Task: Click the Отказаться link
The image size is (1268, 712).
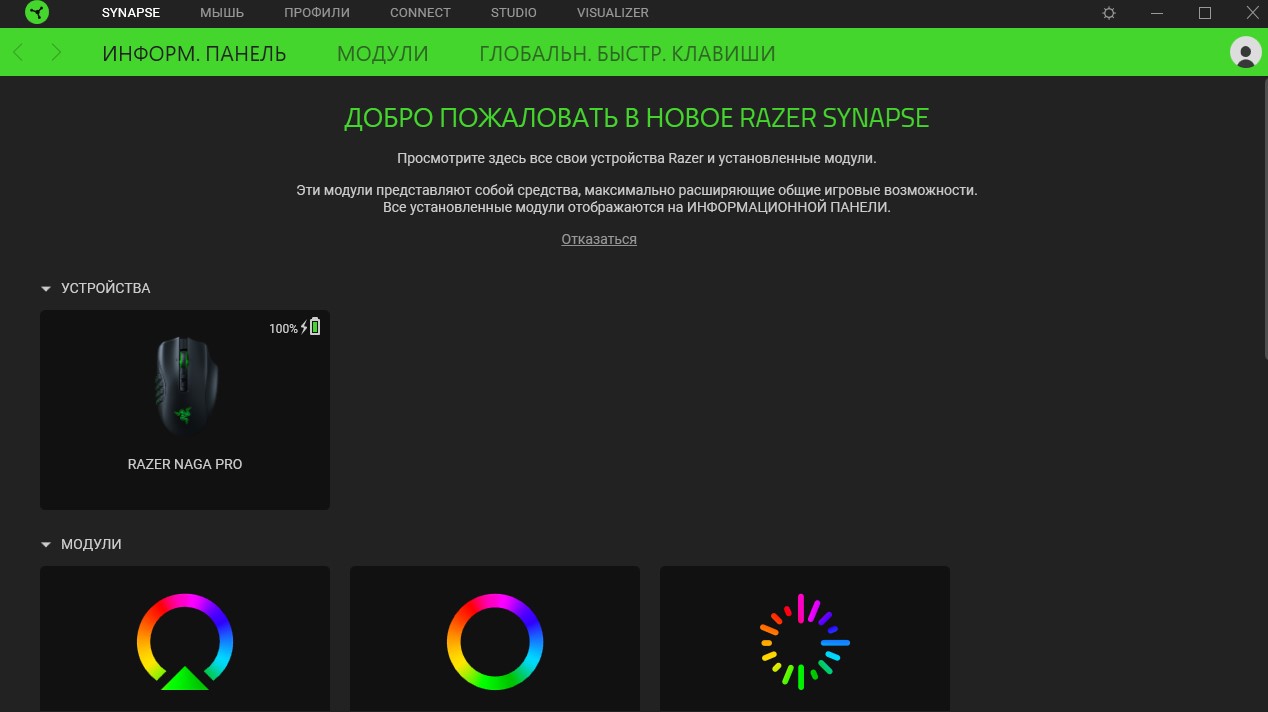Action: pos(599,239)
